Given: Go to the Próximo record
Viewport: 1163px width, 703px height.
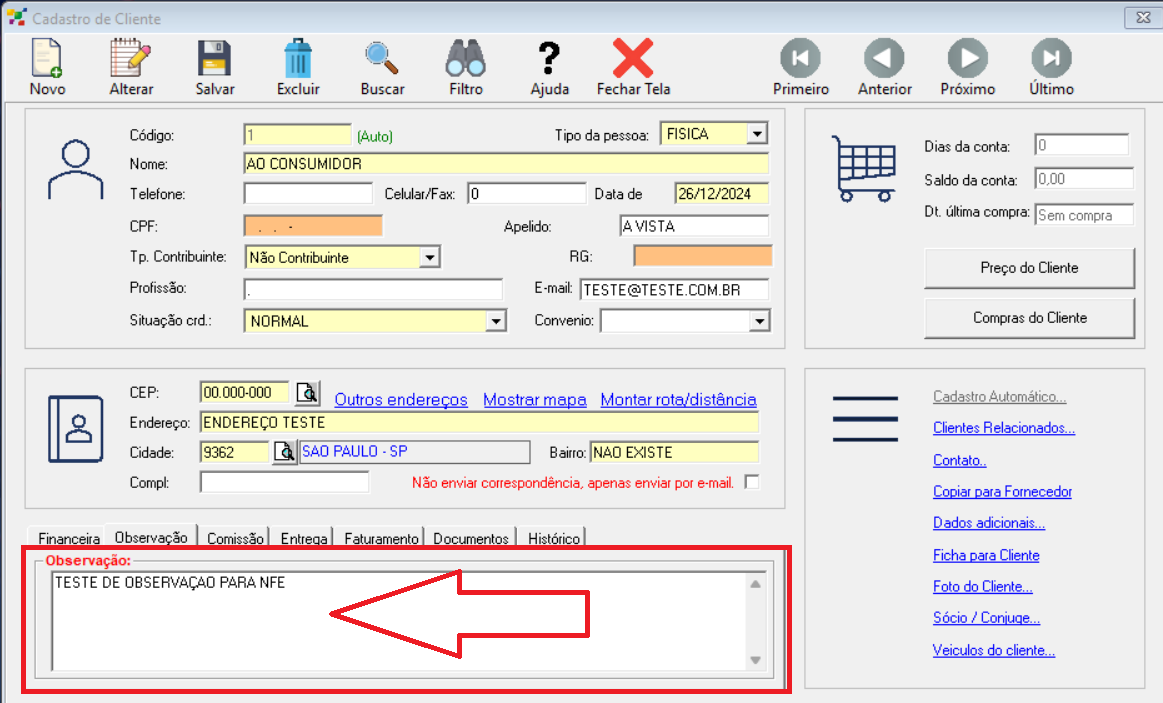Looking at the screenshot, I should point(967,59).
